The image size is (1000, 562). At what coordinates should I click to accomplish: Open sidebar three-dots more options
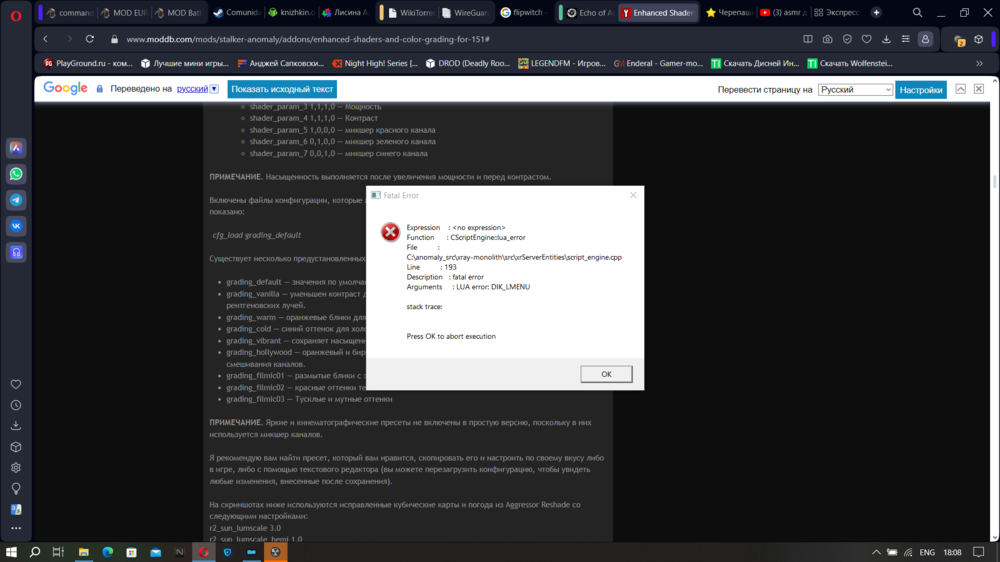tap(16, 528)
